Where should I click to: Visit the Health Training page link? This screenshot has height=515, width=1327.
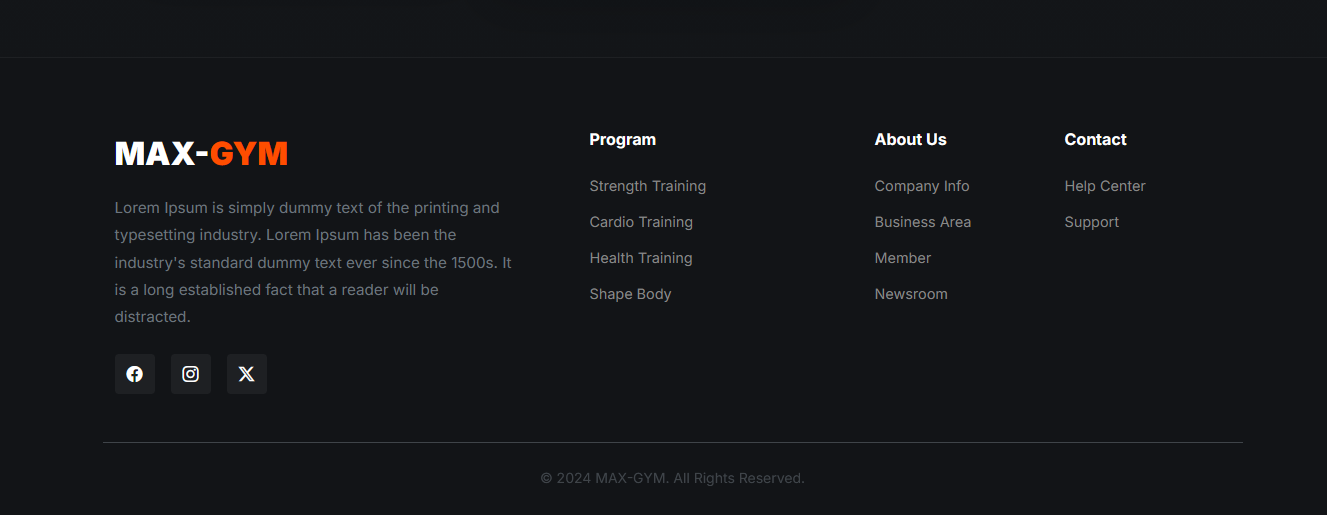[x=641, y=258]
